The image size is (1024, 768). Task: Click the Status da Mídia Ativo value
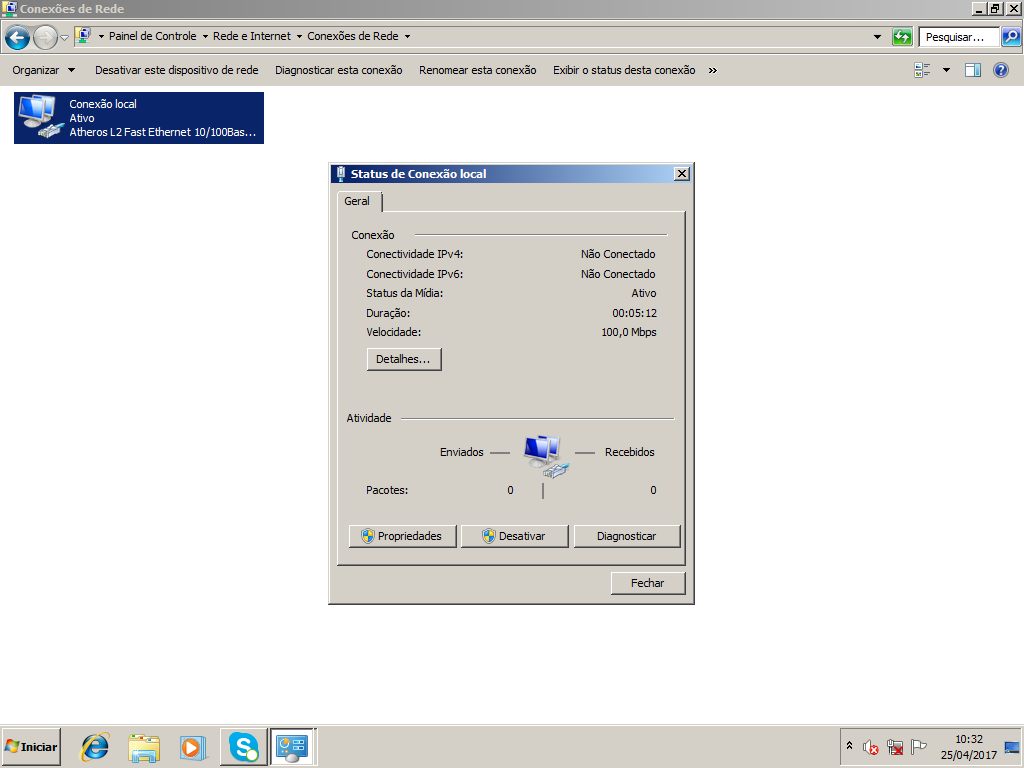[643, 293]
